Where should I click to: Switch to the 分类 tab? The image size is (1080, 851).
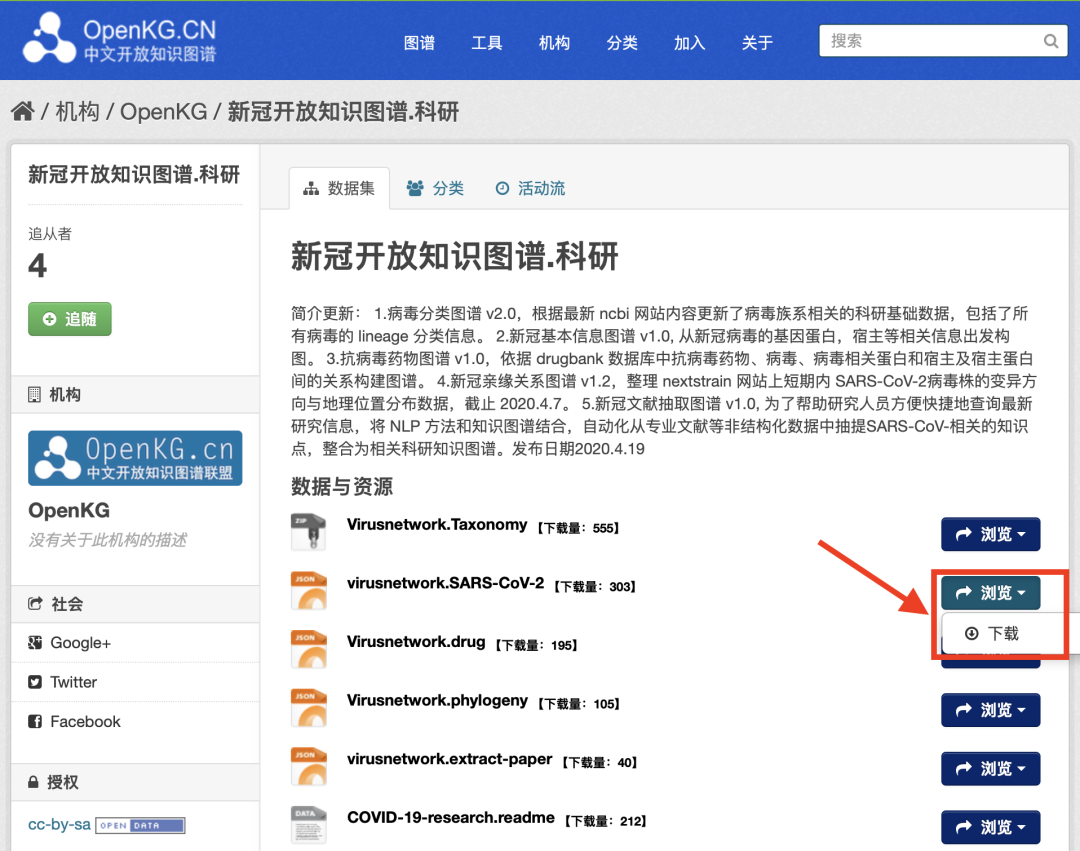(x=435, y=189)
